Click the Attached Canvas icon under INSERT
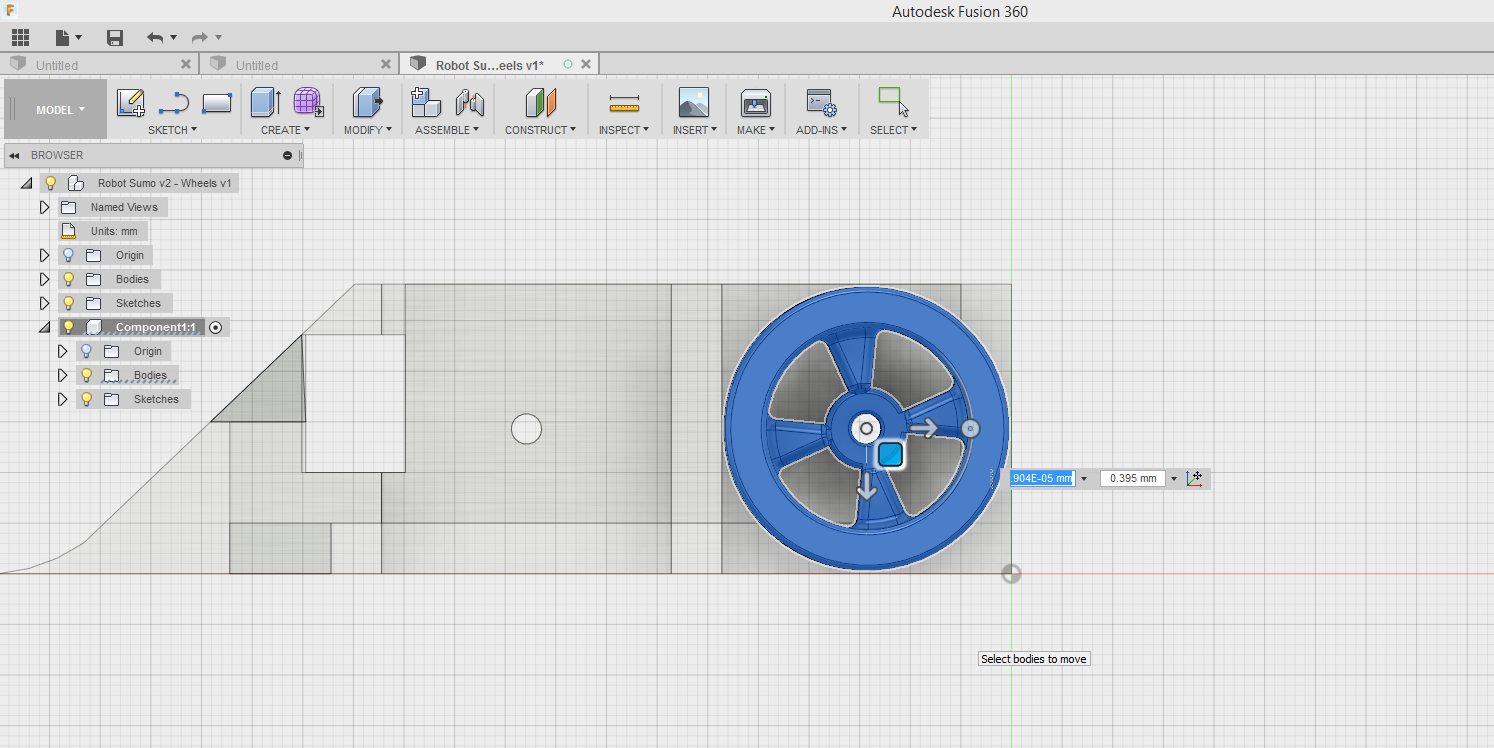Viewport: 1494px width, 748px height. (693, 103)
